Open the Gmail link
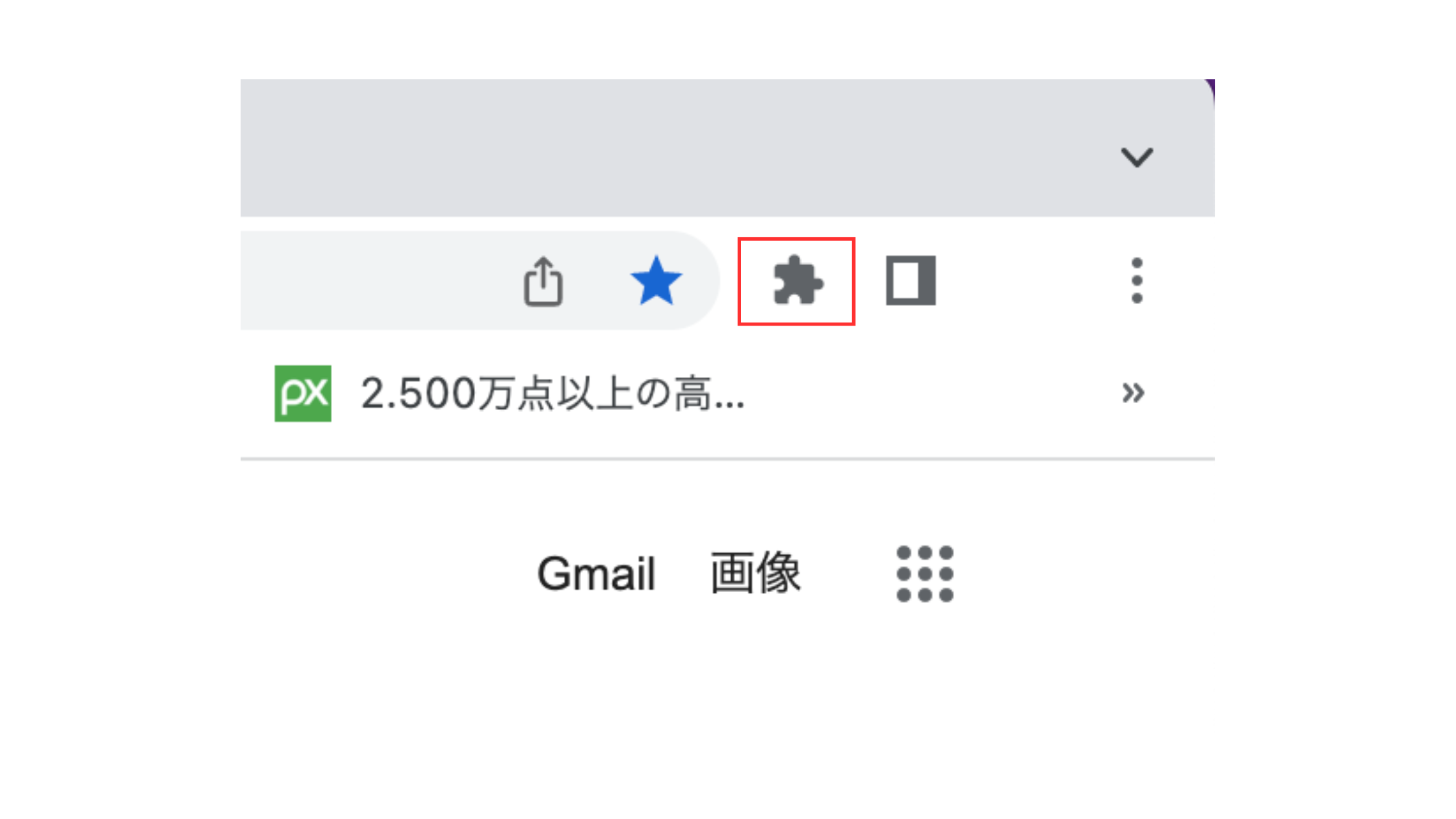Screen dimensions: 1456x819 (x=596, y=575)
